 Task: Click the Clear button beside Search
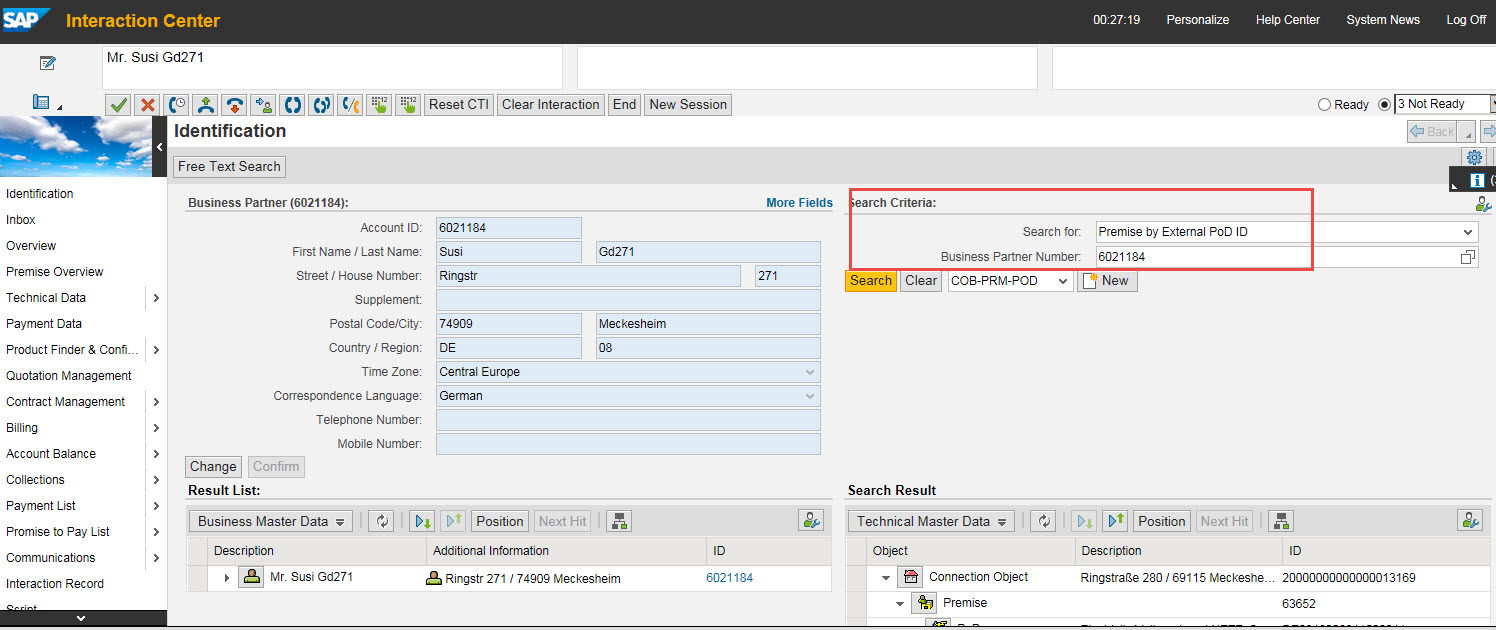[921, 281]
